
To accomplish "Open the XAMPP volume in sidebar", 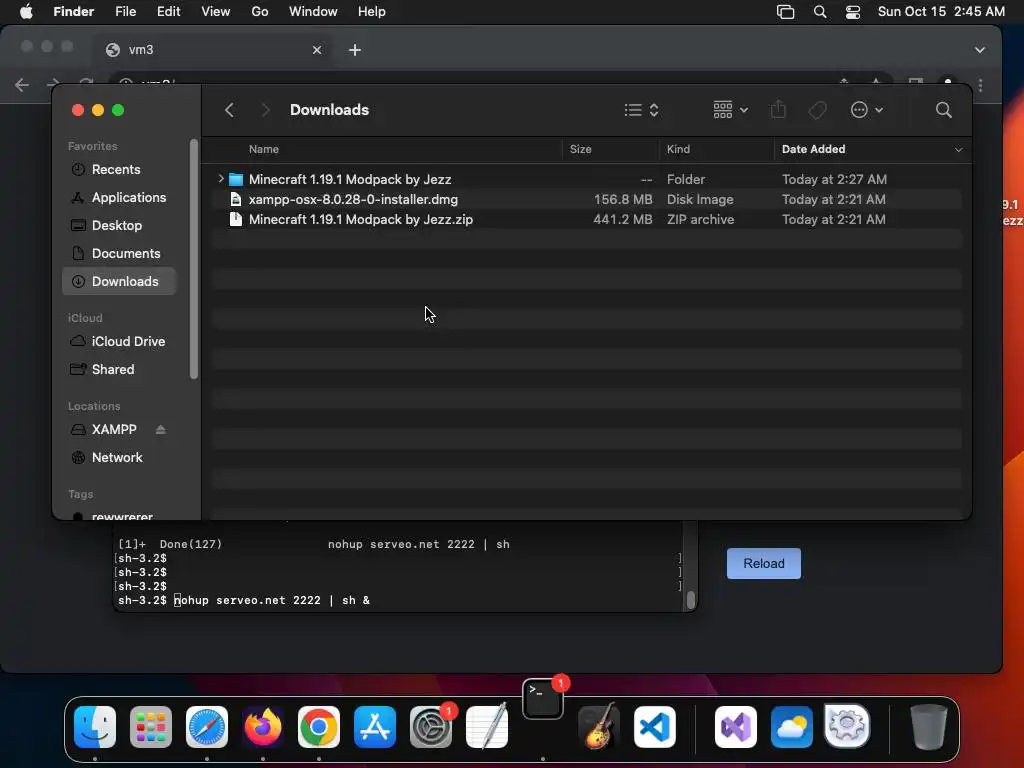I will coord(114,430).
